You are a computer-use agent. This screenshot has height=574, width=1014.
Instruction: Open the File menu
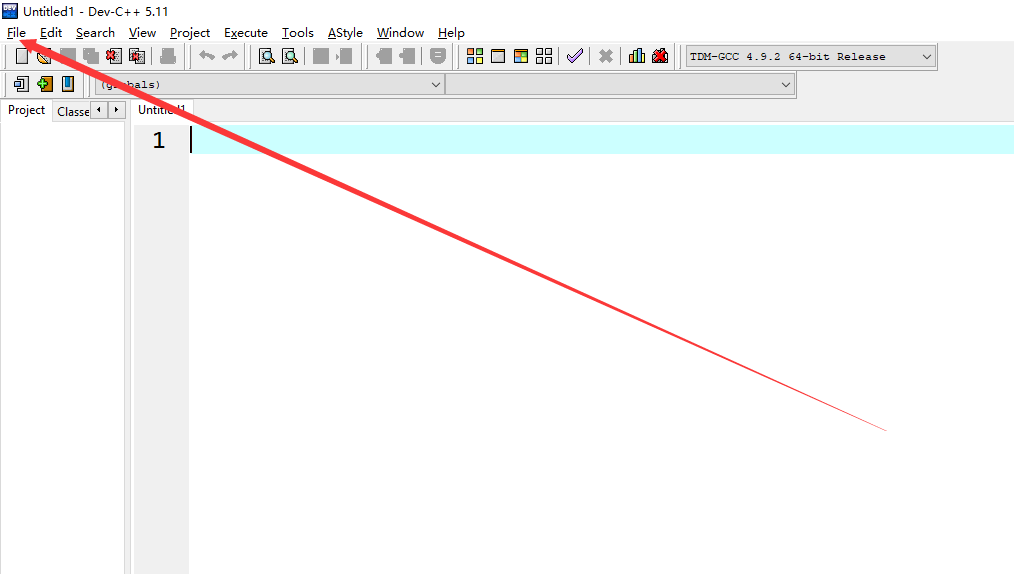(x=16, y=33)
